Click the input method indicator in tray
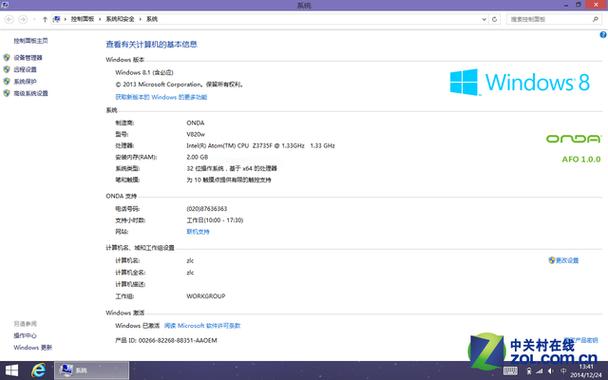 (563, 371)
